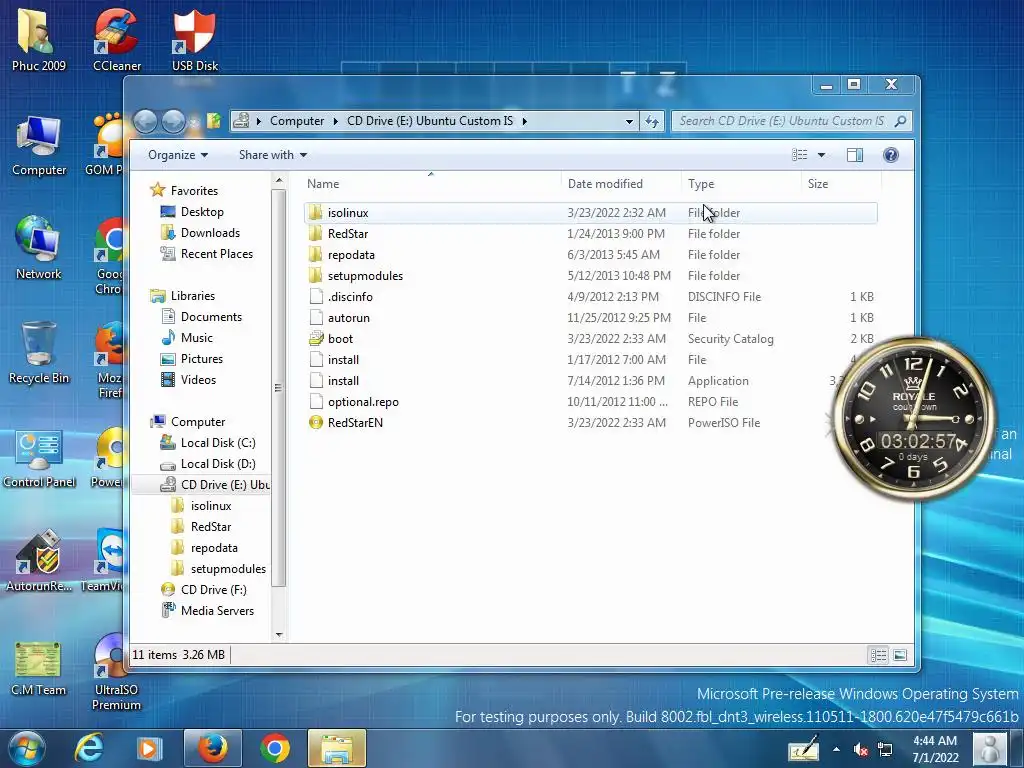Open Pictures library in sidebar

pos(201,359)
